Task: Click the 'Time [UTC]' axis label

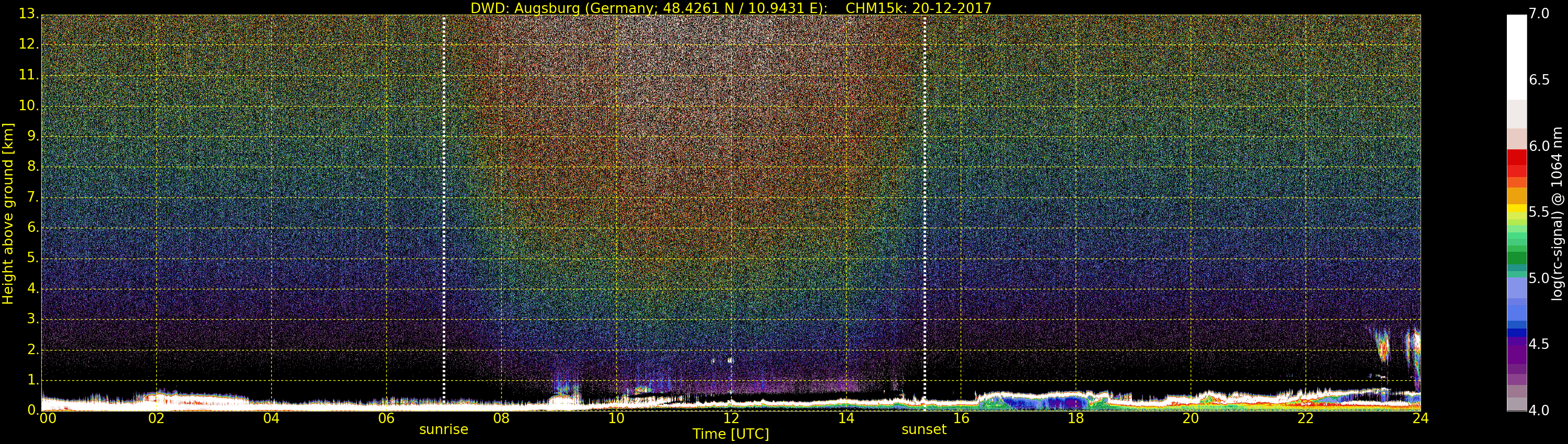Action: [x=731, y=434]
